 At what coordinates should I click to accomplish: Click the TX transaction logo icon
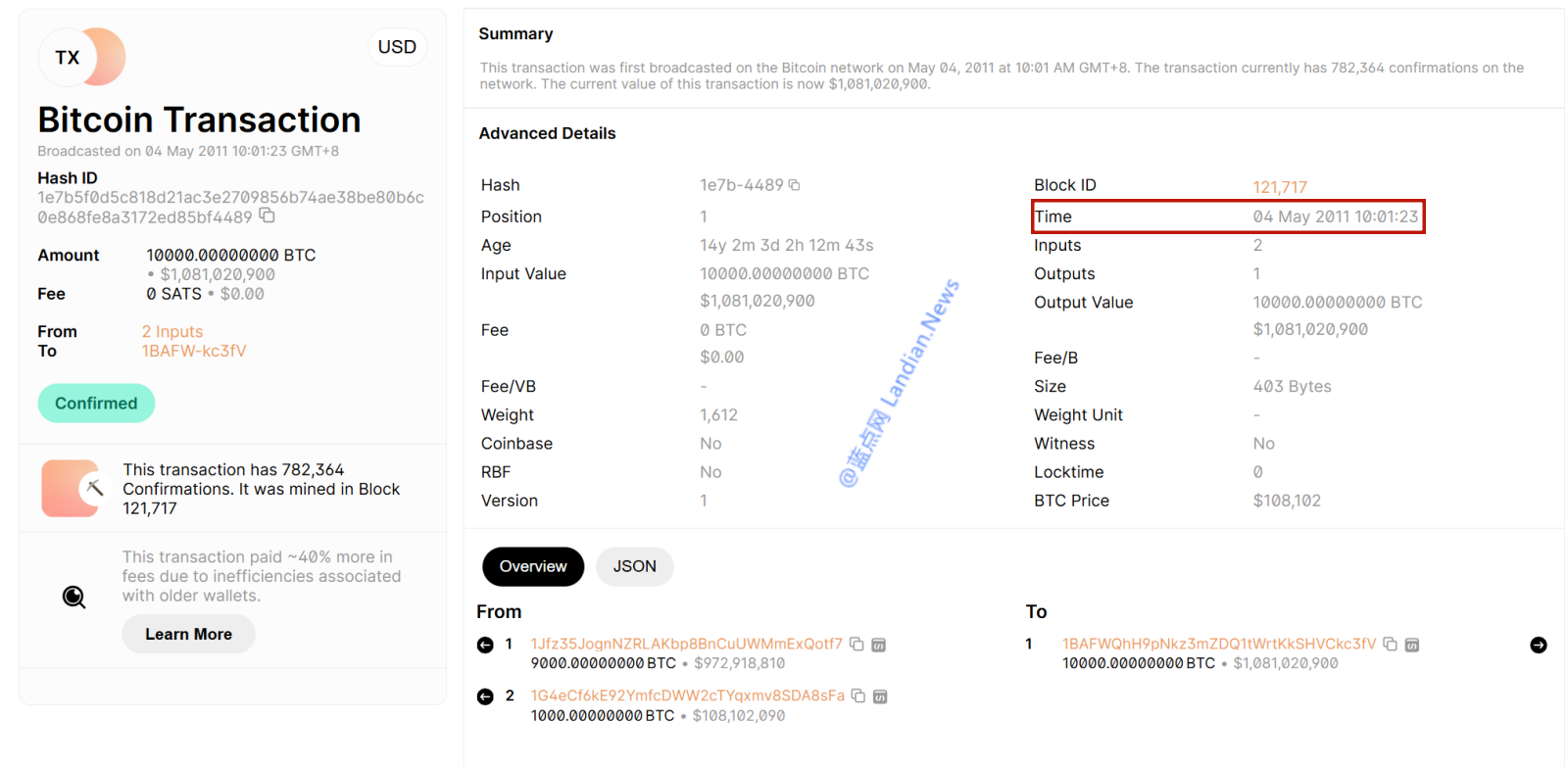click(82, 57)
